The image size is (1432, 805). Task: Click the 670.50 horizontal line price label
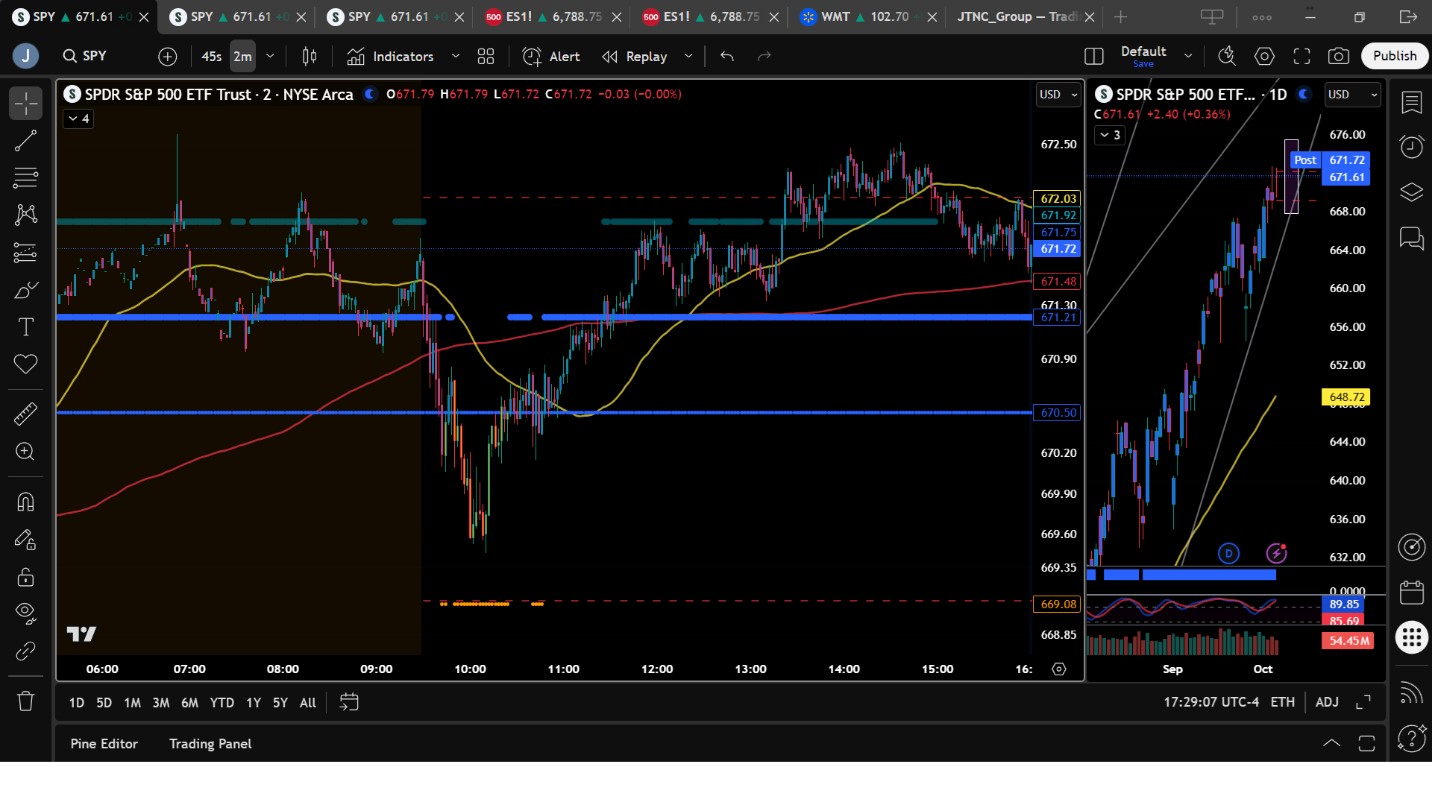[1058, 412]
